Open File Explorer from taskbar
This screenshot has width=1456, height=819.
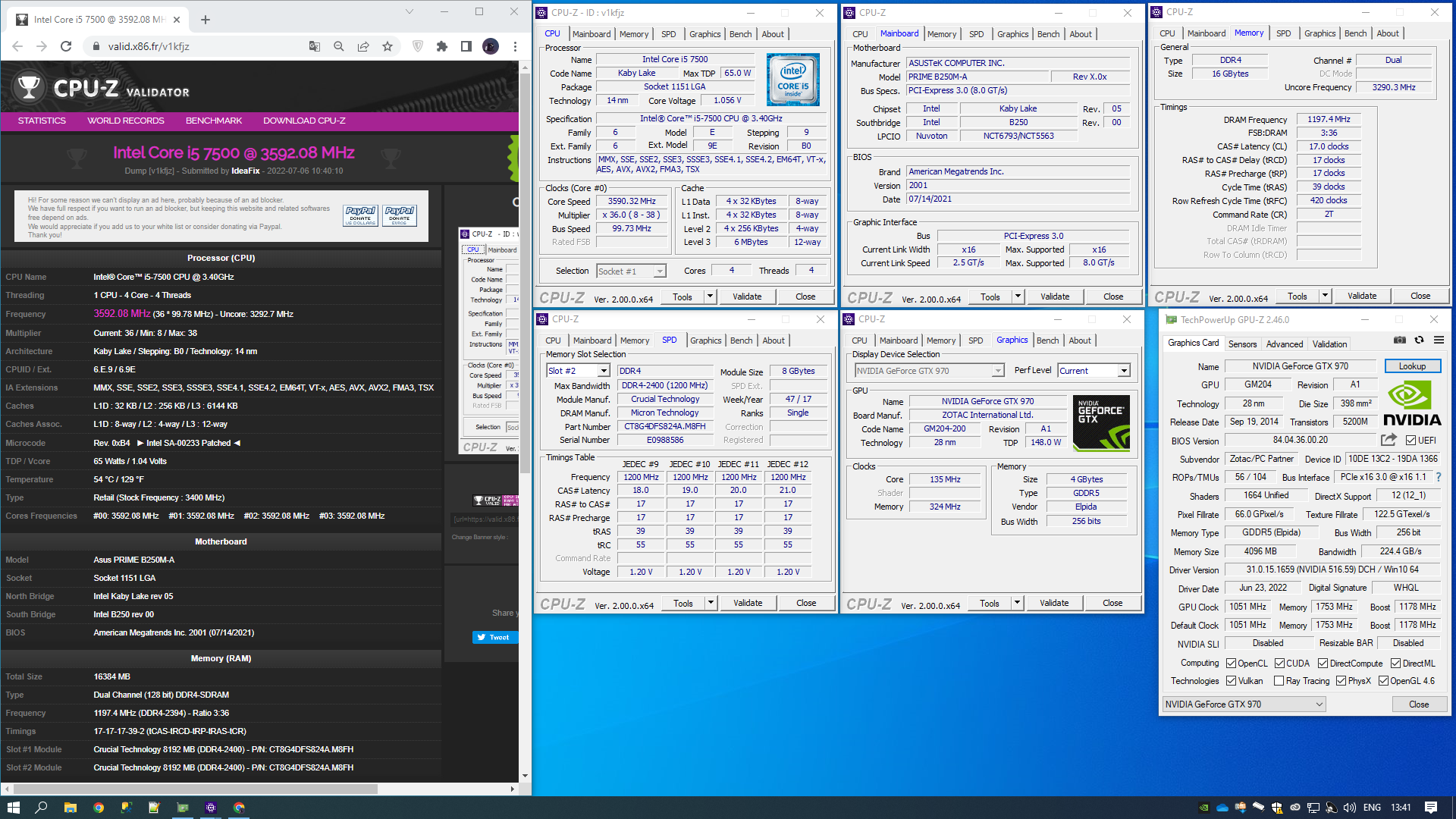(x=70, y=808)
